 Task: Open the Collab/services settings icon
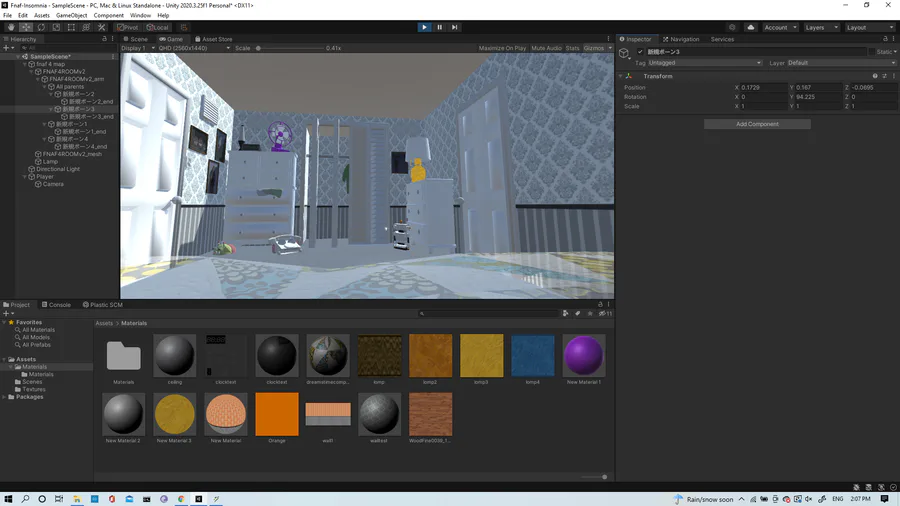(732, 27)
